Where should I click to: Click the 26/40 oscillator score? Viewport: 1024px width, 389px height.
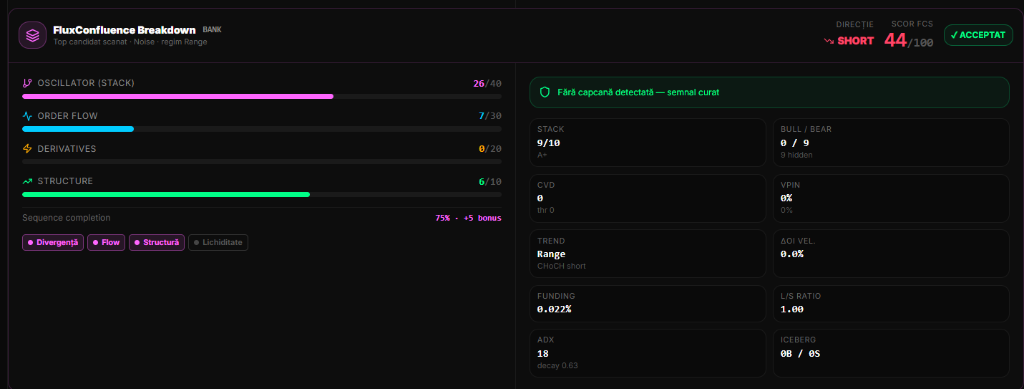click(x=487, y=84)
